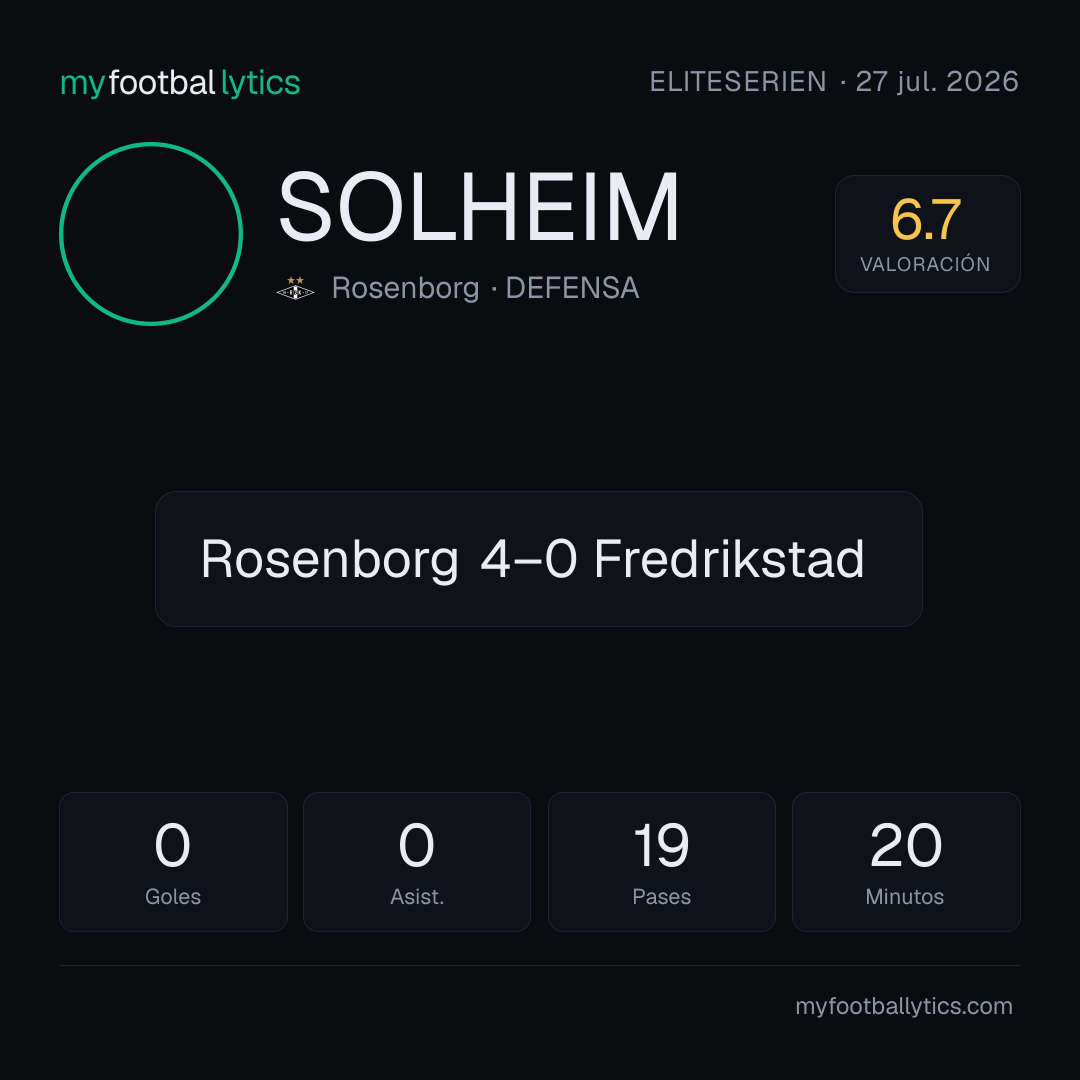Click the DEFENSA position label
Viewport: 1080px width, 1080px height.
[572, 288]
